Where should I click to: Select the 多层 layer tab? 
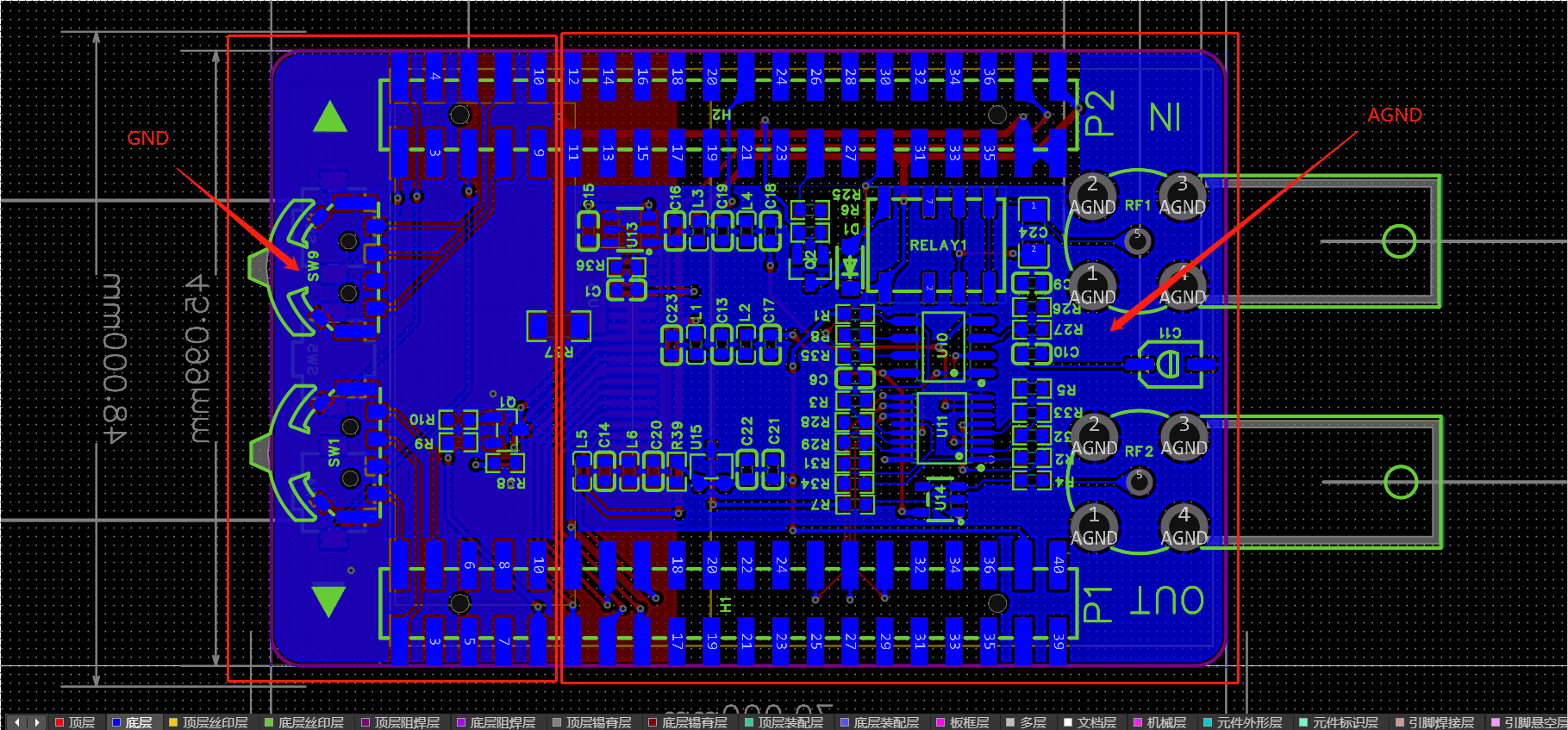point(1027,722)
